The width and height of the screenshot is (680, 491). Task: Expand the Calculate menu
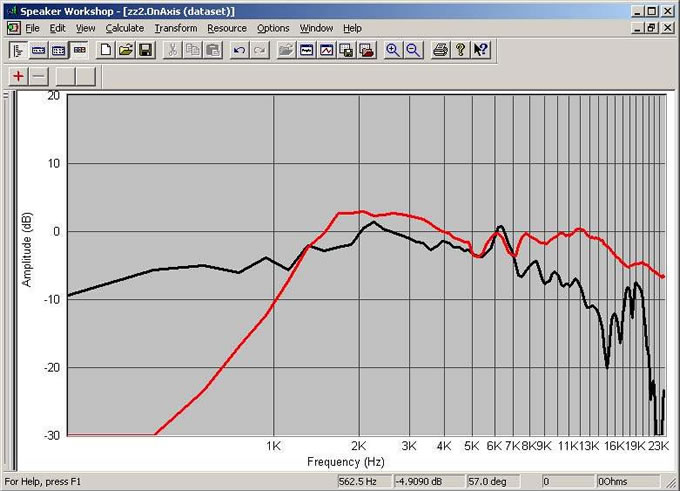click(125, 28)
